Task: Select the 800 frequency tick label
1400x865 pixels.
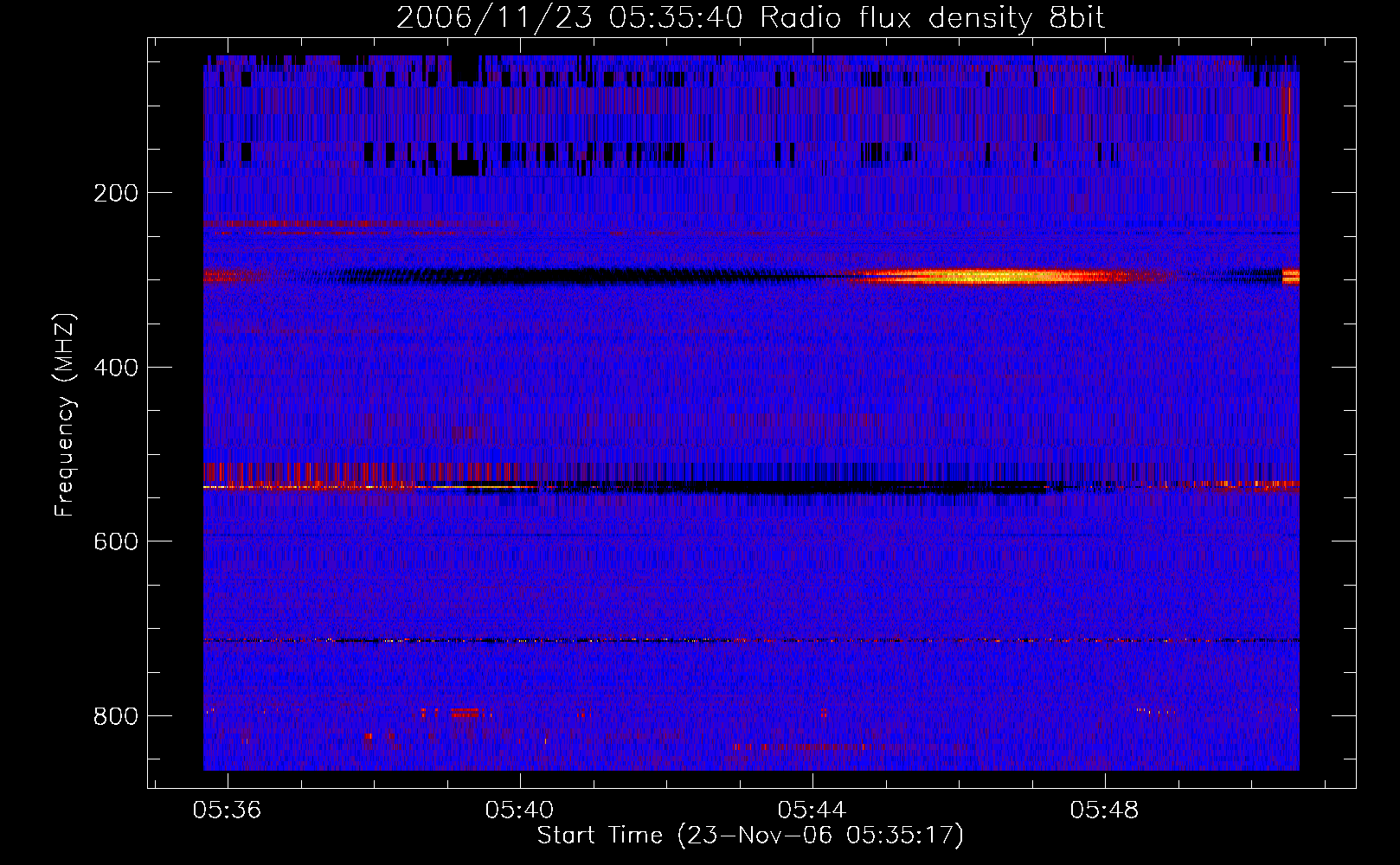Action: point(116,716)
